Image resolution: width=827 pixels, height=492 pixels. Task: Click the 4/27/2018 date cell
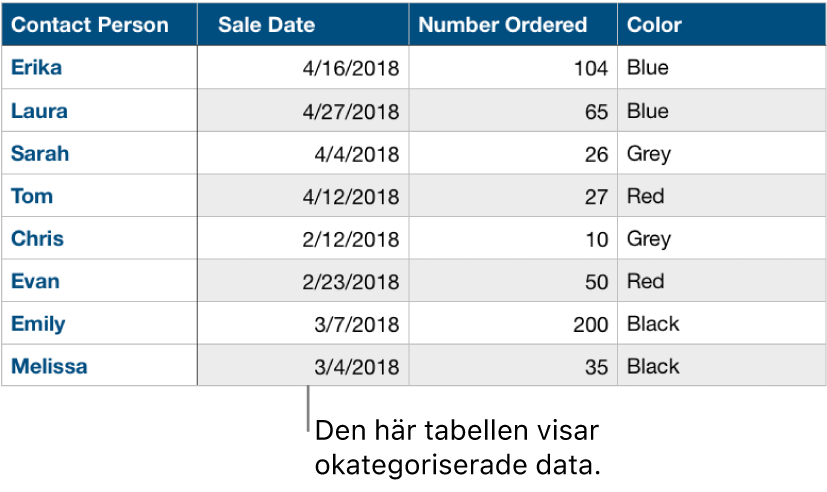350,112
